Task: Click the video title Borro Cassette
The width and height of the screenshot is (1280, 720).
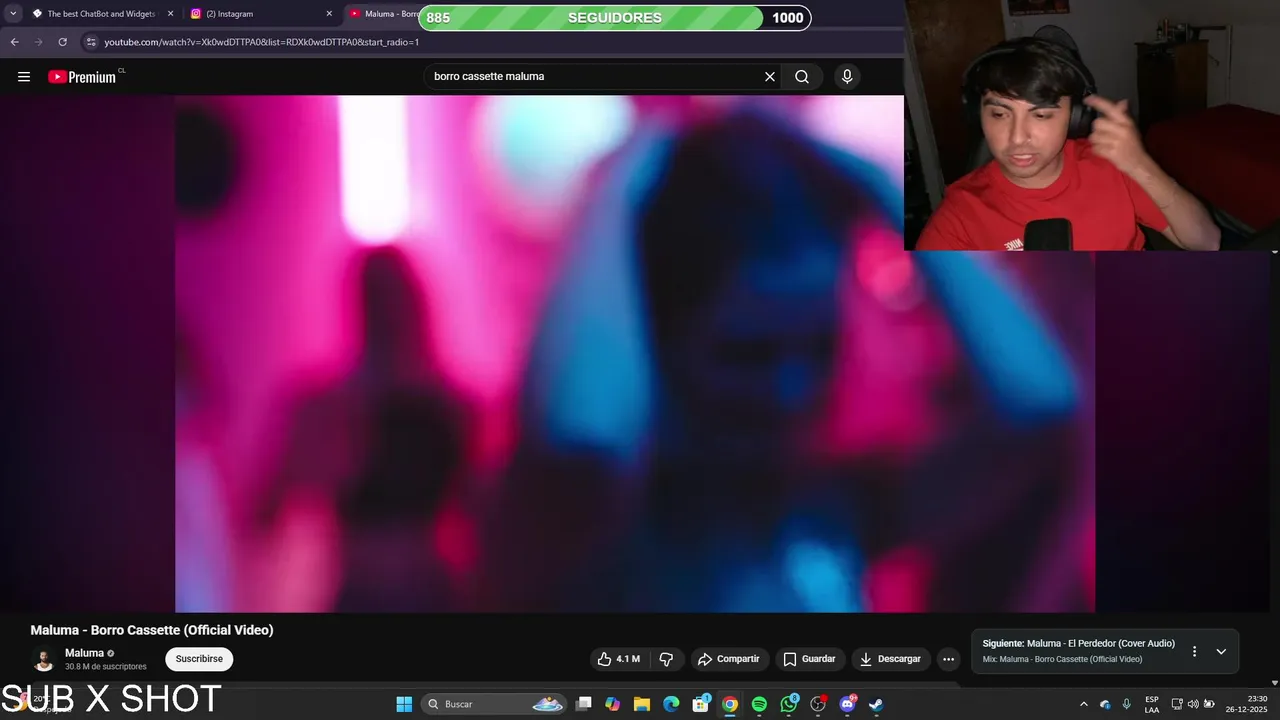Action: click(x=152, y=630)
